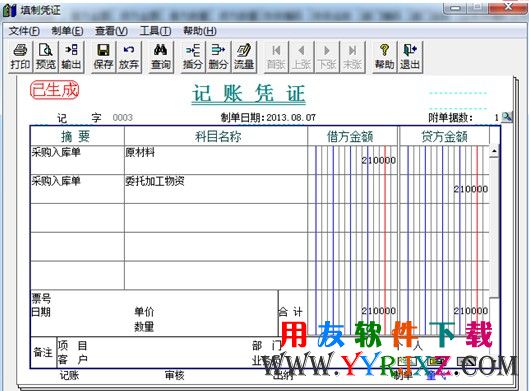The height and width of the screenshot is (391, 529).
Task: Click the 放弃 discard icon
Action: (129, 57)
